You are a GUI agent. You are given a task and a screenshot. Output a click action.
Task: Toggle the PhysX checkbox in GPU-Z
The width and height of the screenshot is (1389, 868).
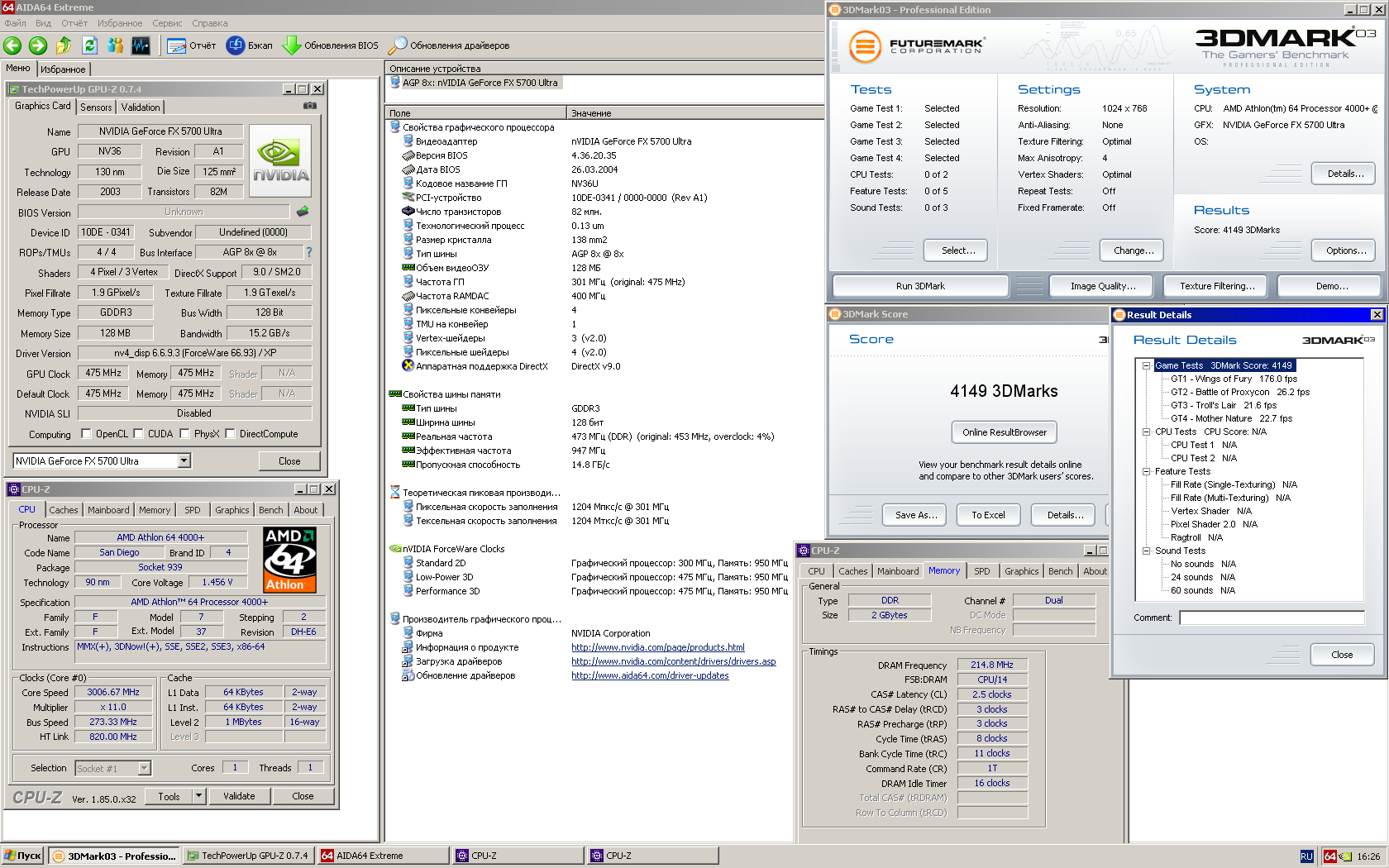(184, 433)
